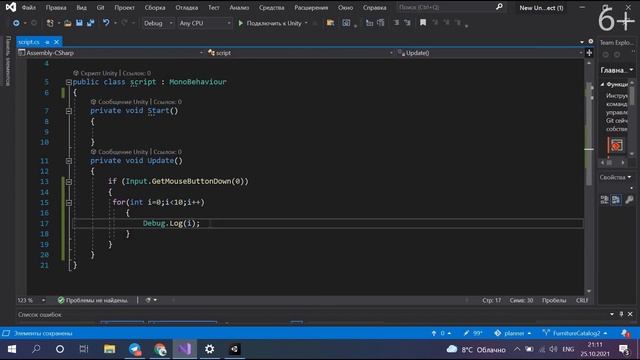
Task: Click alphabetical sort icon in Properties panel
Action: [616, 200]
